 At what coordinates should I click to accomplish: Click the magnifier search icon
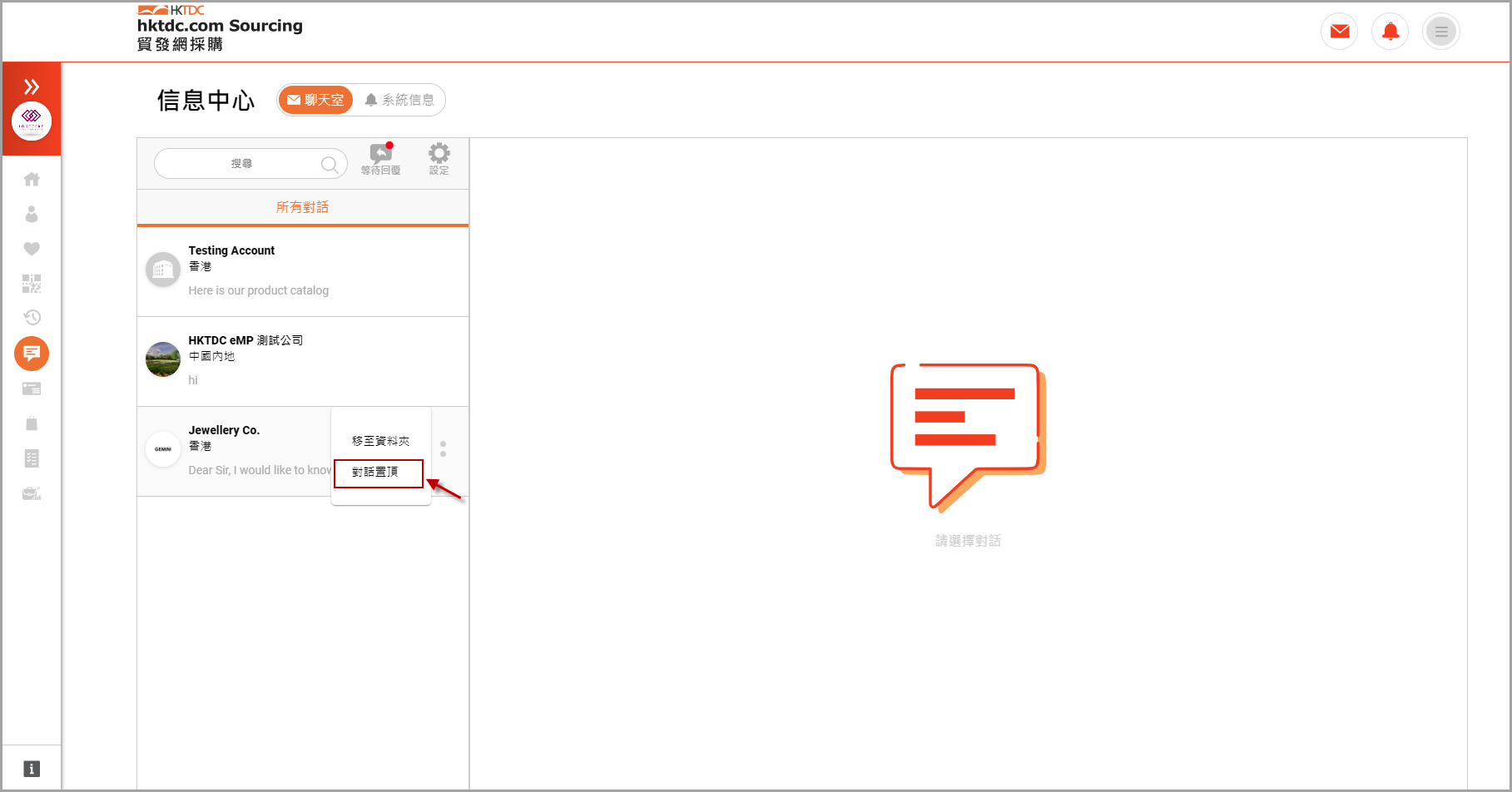pyautogui.click(x=330, y=164)
